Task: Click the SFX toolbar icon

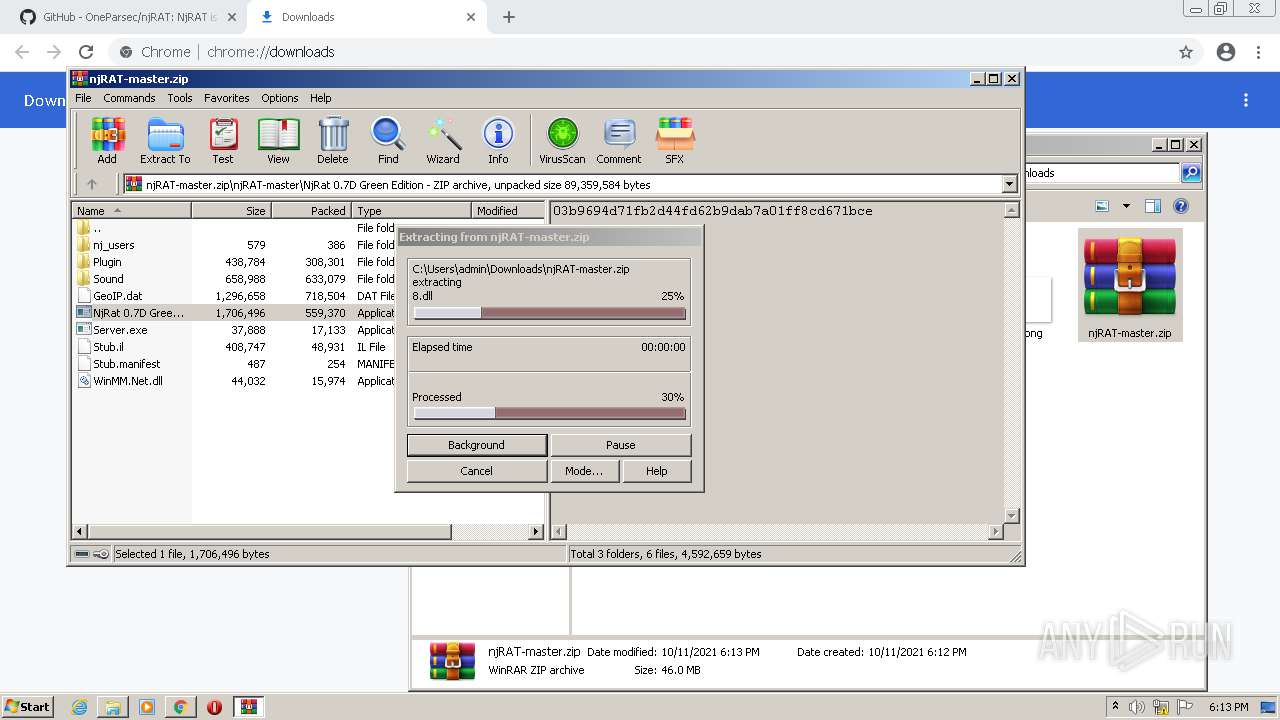Action: click(675, 140)
